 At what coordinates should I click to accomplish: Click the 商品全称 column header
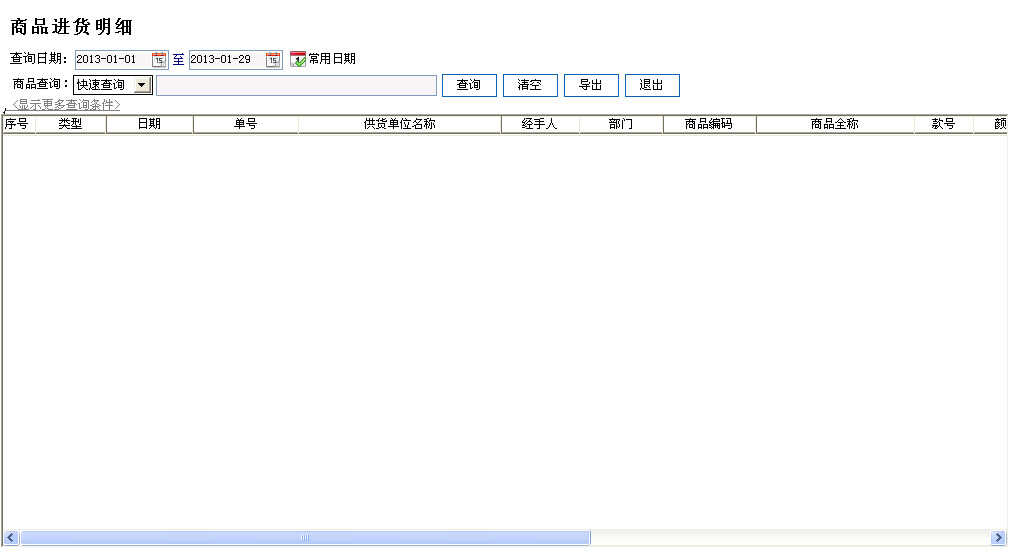(x=835, y=124)
